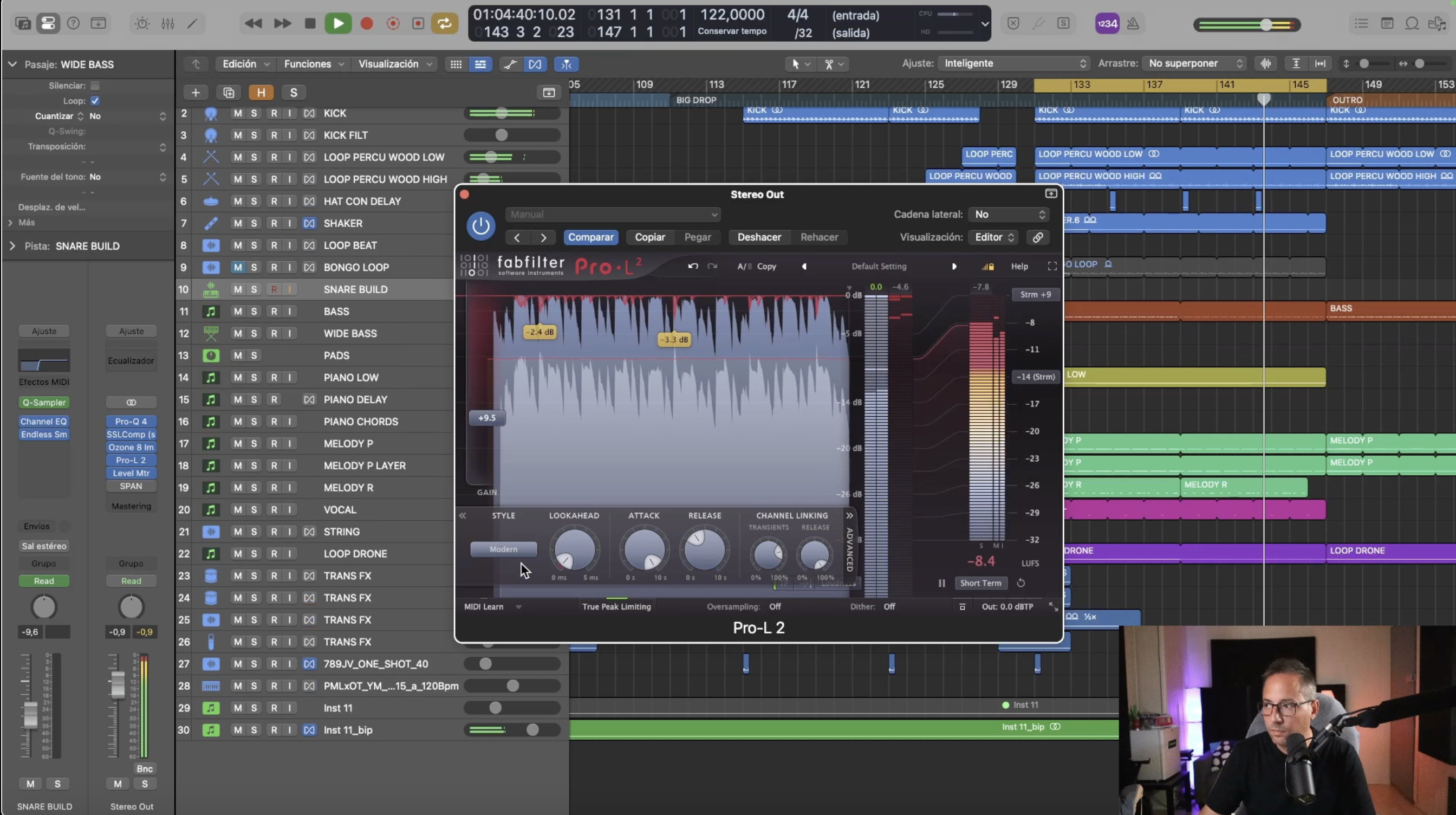Mute the BONGO LOOP track

click(237, 267)
